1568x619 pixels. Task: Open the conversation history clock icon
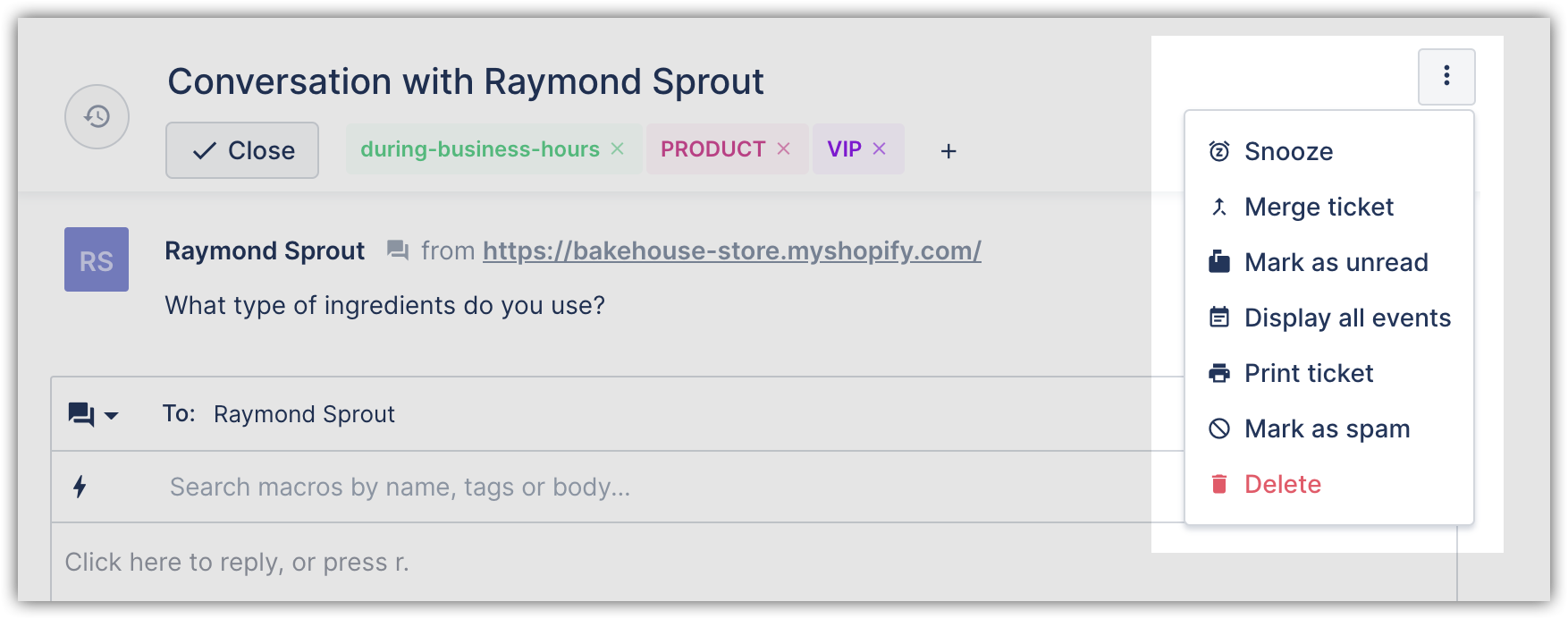tap(97, 116)
